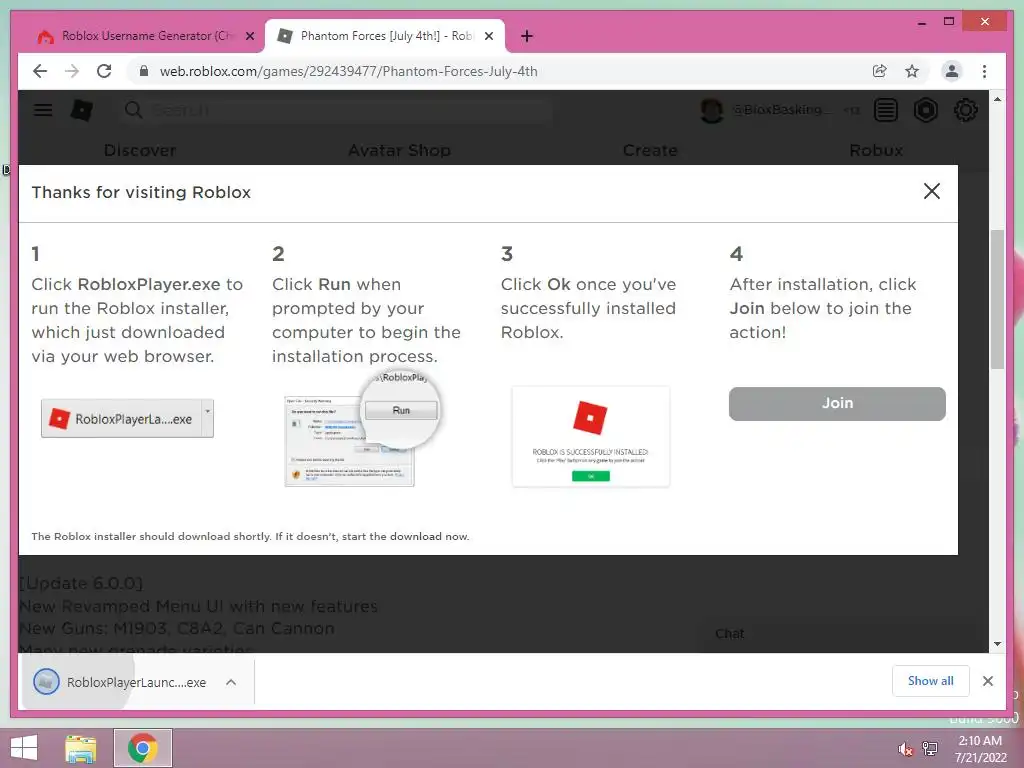Open File Explorer from the taskbar

pyautogui.click(x=80, y=748)
